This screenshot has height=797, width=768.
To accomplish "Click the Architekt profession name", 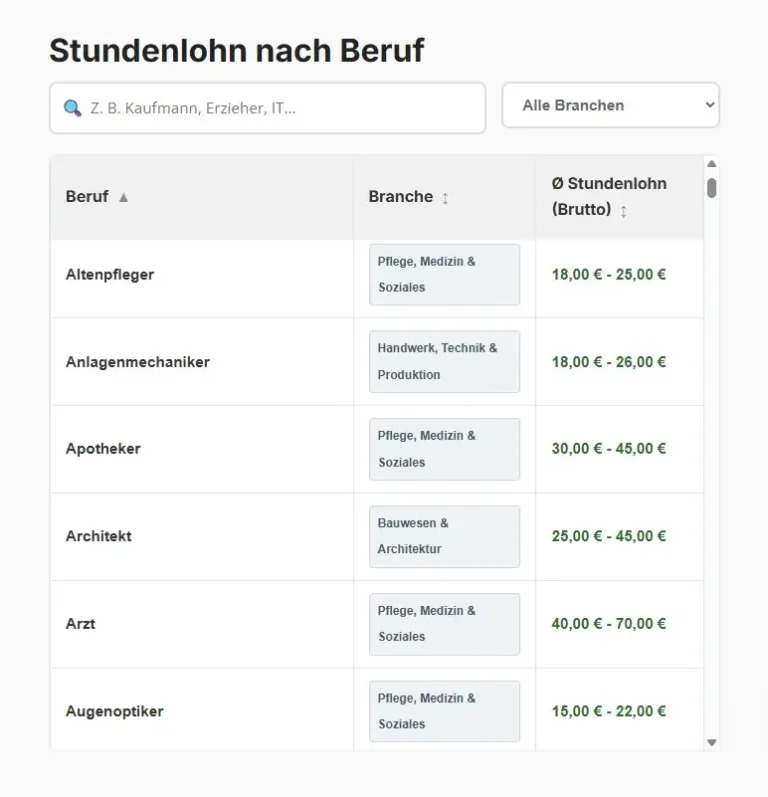I will click(x=99, y=536).
